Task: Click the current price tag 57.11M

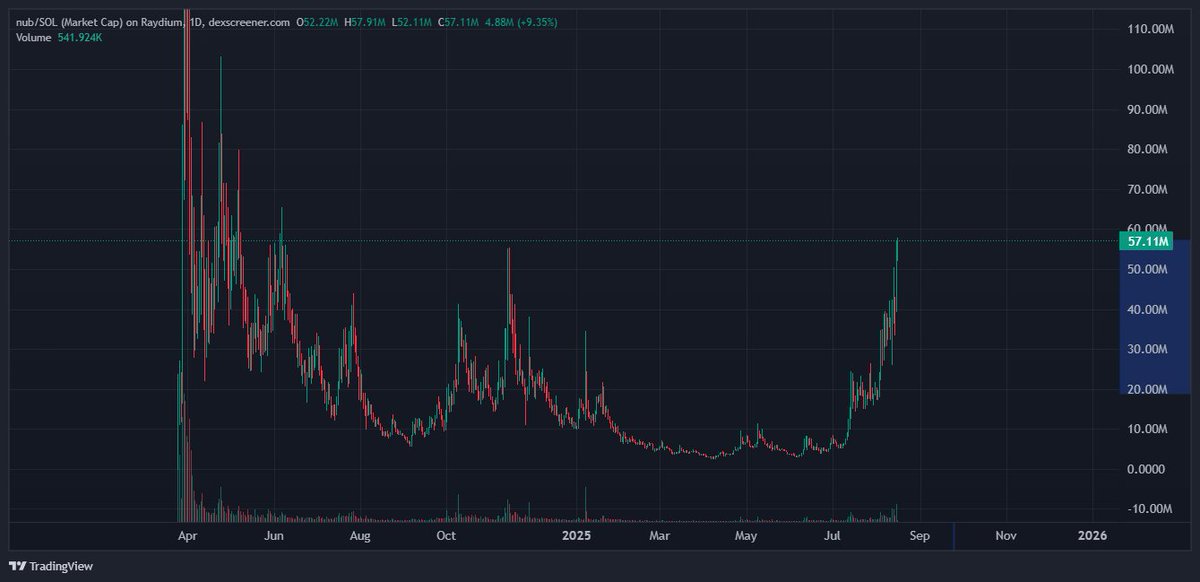Action: tap(1148, 241)
